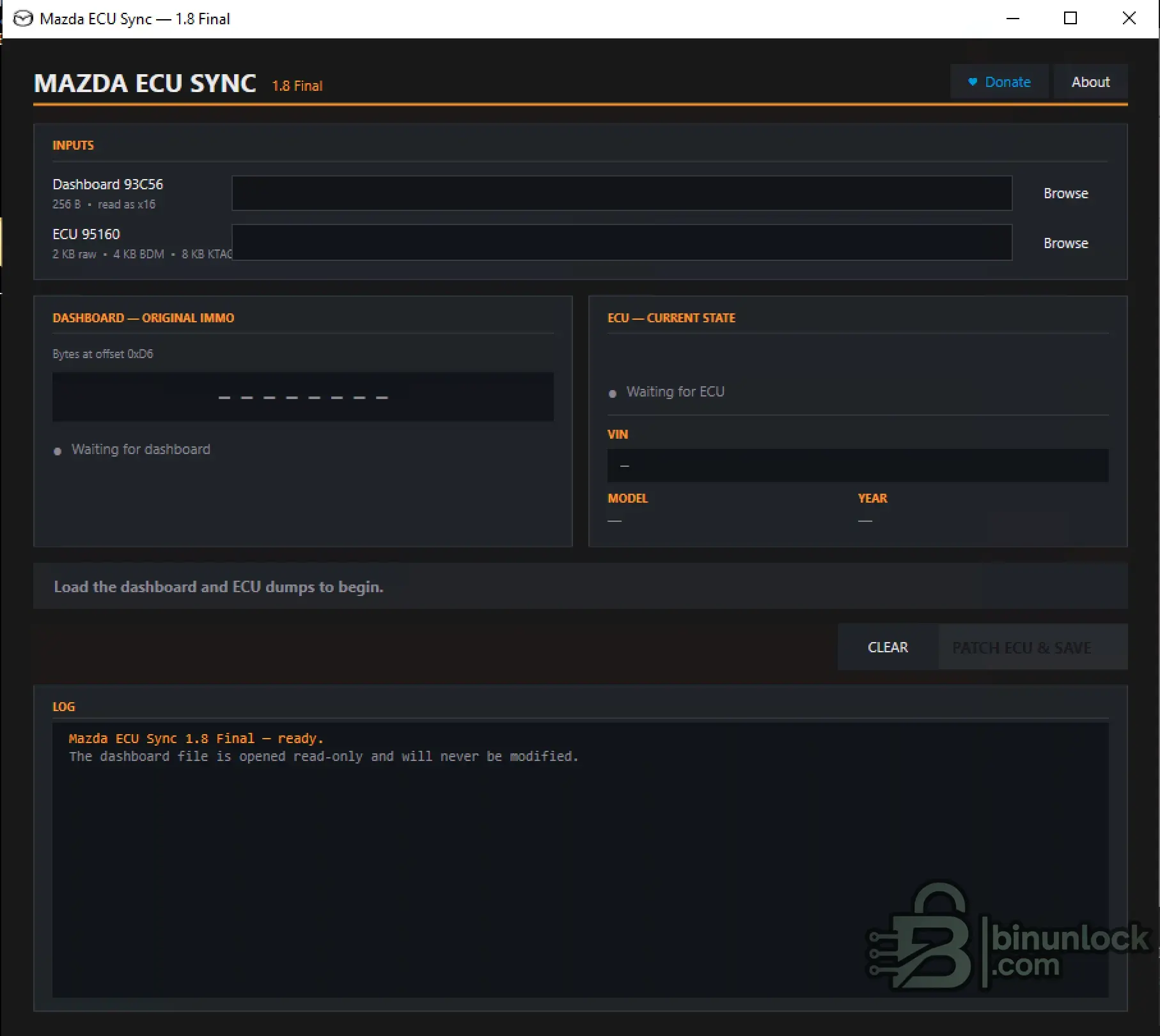This screenshot has width=1160, height=1036.
Task: Click the 'Waiting for dashboard' status text
Action: [141, 450]
